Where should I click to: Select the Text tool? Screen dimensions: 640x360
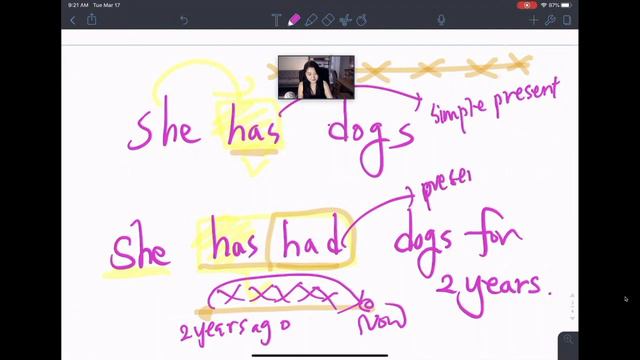(x=276, y=20)
